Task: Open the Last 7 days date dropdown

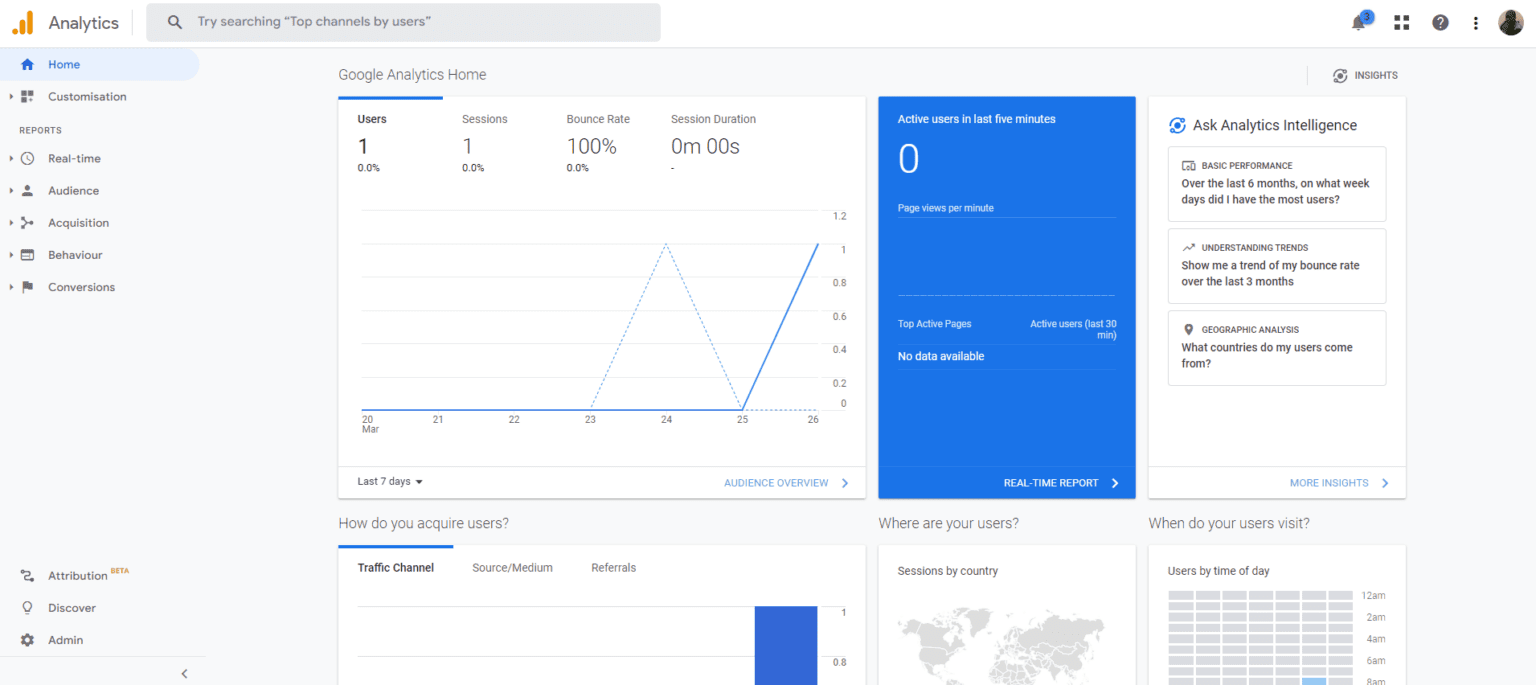Action: click(x=388, y=481)
